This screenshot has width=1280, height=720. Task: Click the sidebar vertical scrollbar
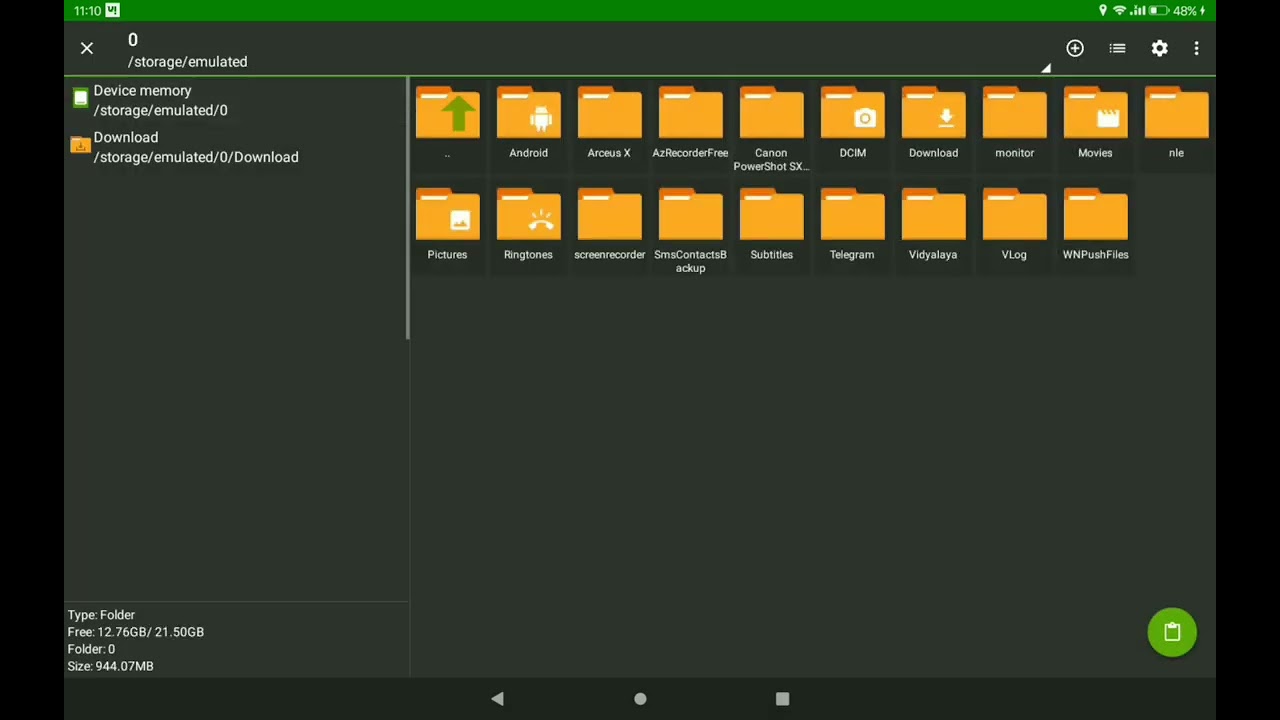(408, 210)
